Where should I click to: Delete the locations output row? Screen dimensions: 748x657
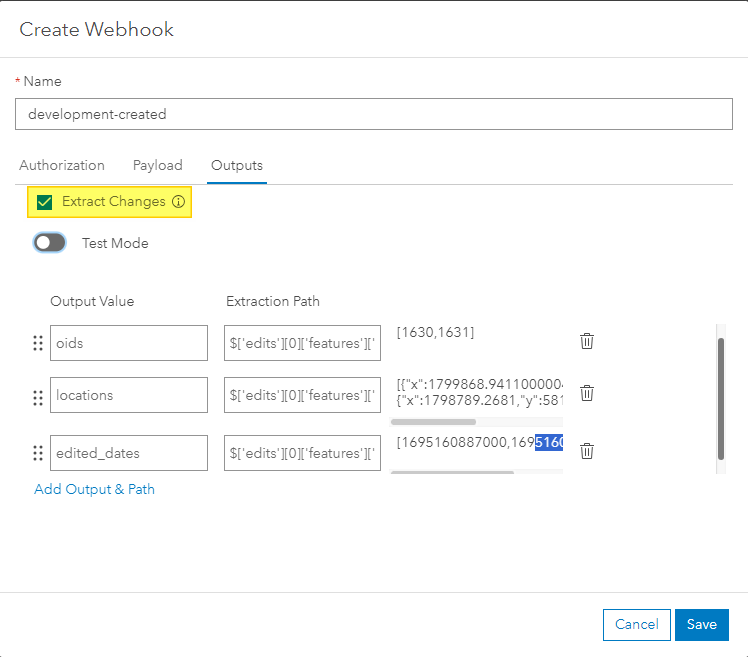click(x=587, y=393)
